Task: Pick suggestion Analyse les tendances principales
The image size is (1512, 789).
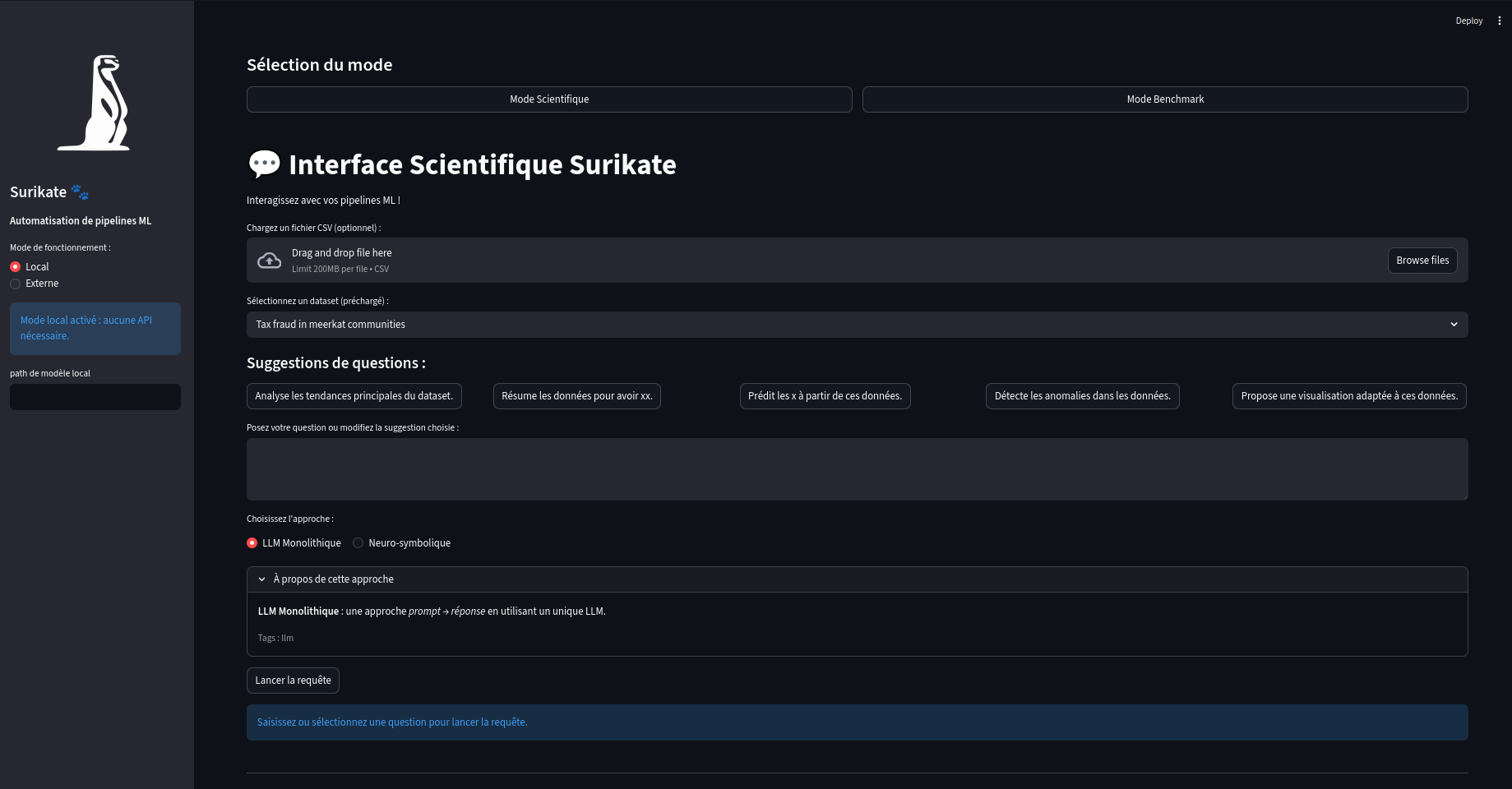Action: (x=354, y=396)
